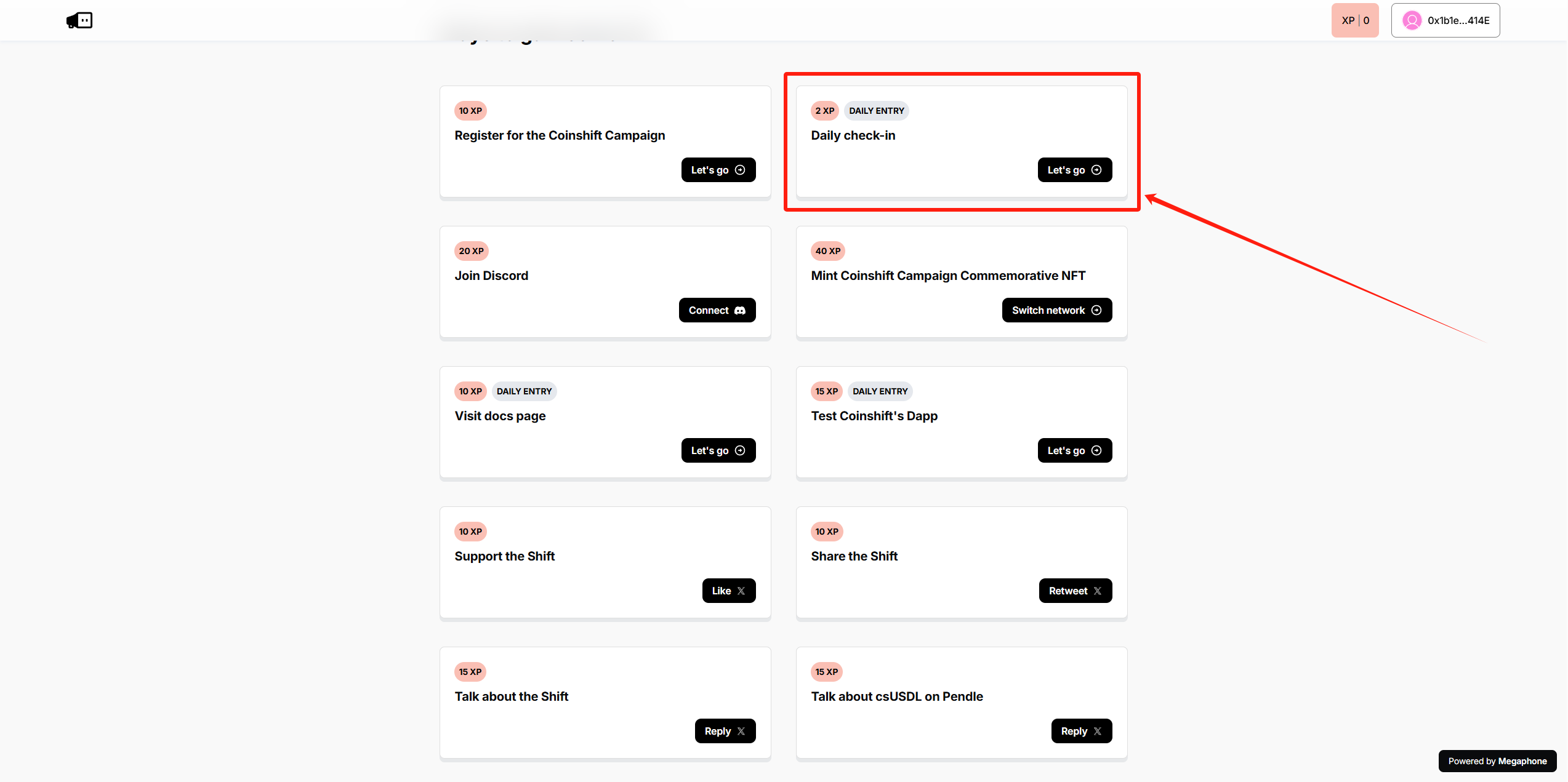Connect Discord on Join Discord card
Image resolution: width=1568 pixels, height=782 pixels.
pyautogui.click(x=717, y=310)
